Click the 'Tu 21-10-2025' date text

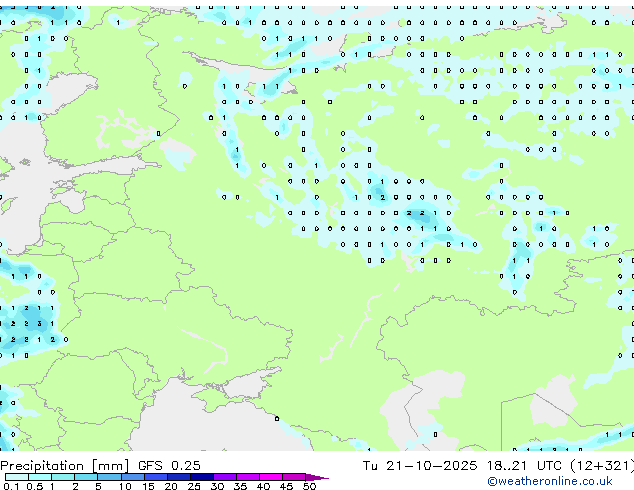pyautogui.click(x=420, y=466)
